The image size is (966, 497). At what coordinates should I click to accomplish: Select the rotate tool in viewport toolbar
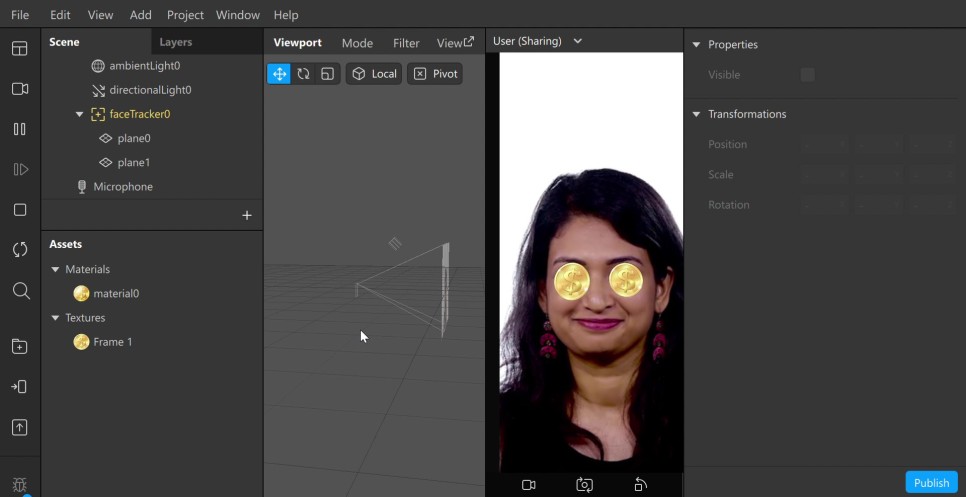coord(303,74)
